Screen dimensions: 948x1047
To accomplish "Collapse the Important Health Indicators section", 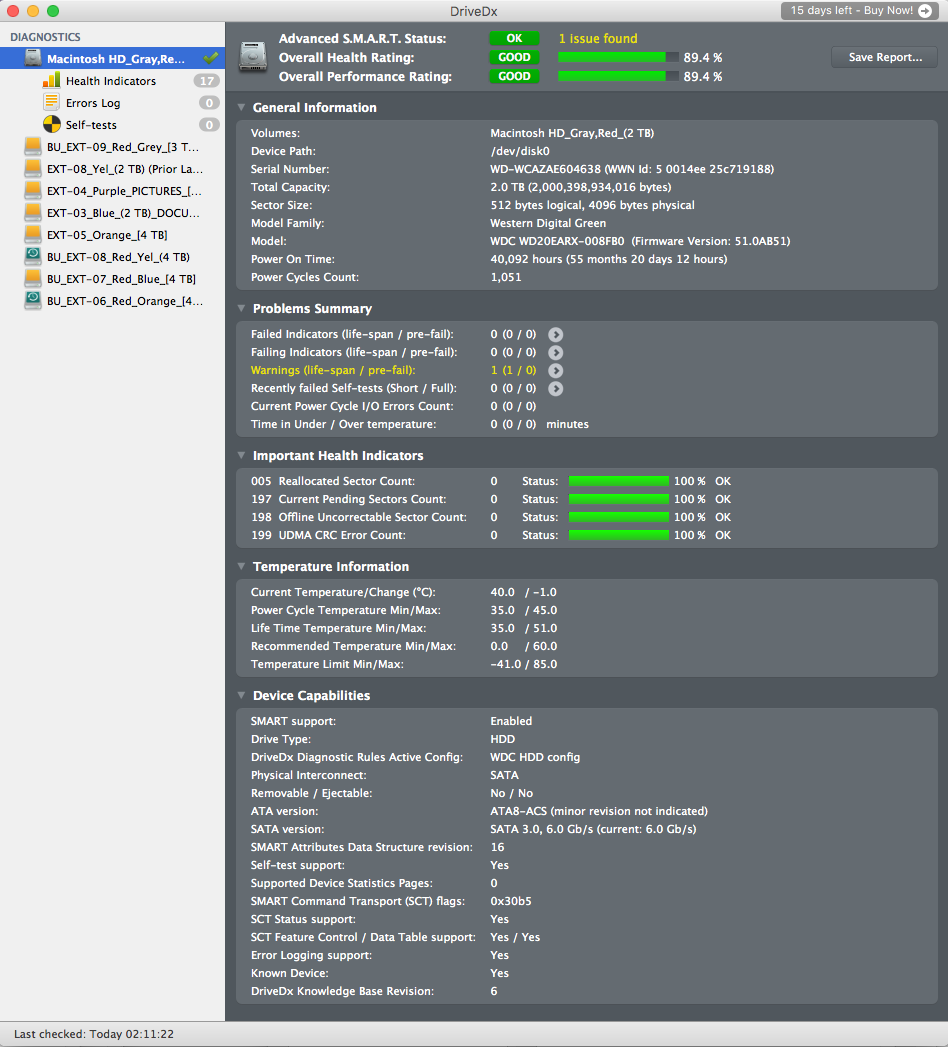I will click(x=242, y=455).
